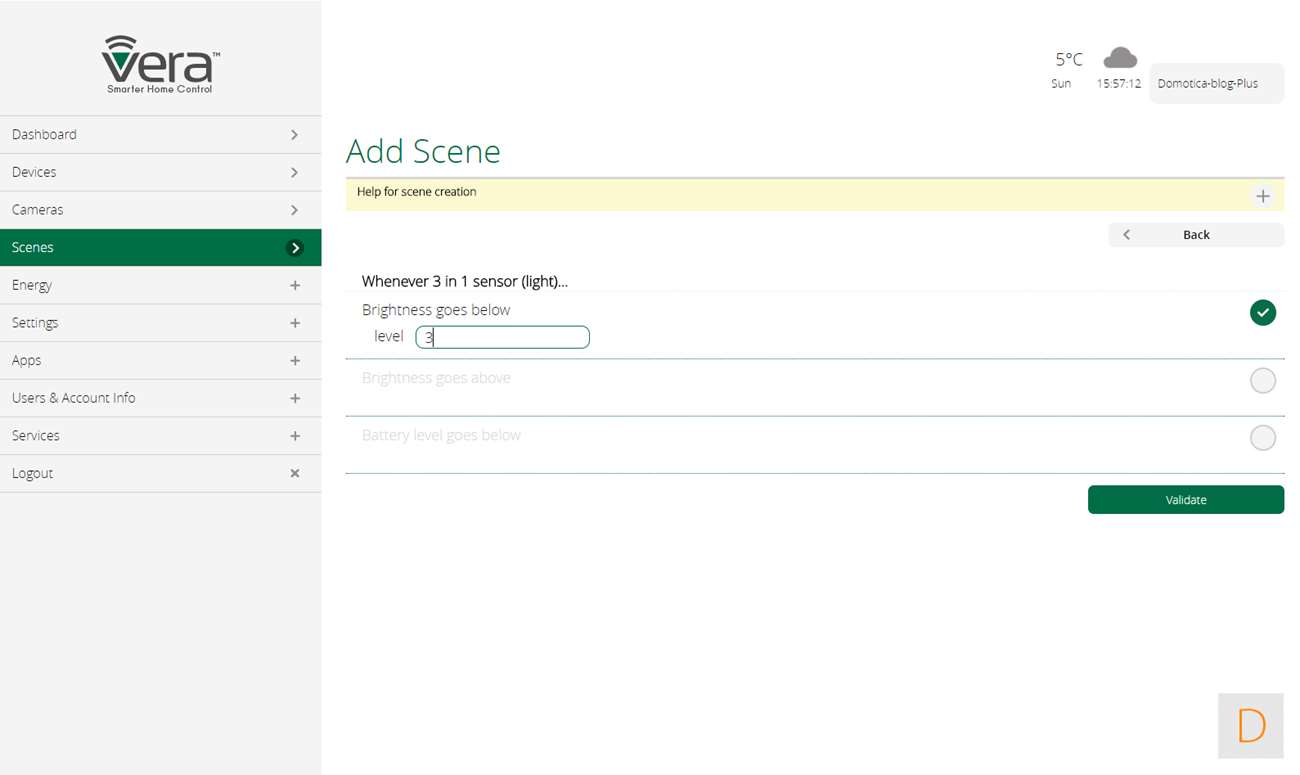
Task: Click the cloud weather icon
Action: (1119, 58)
